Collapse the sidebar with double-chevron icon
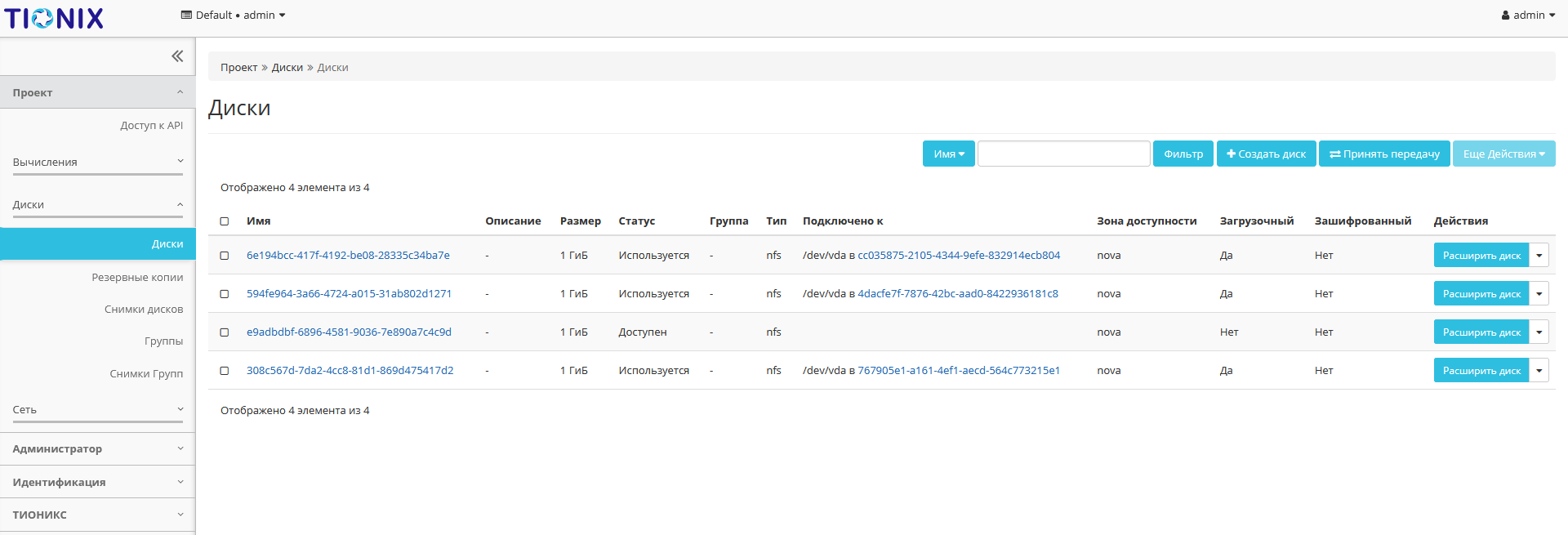This screenshot has height=535, width=1568. pos(177,56)
